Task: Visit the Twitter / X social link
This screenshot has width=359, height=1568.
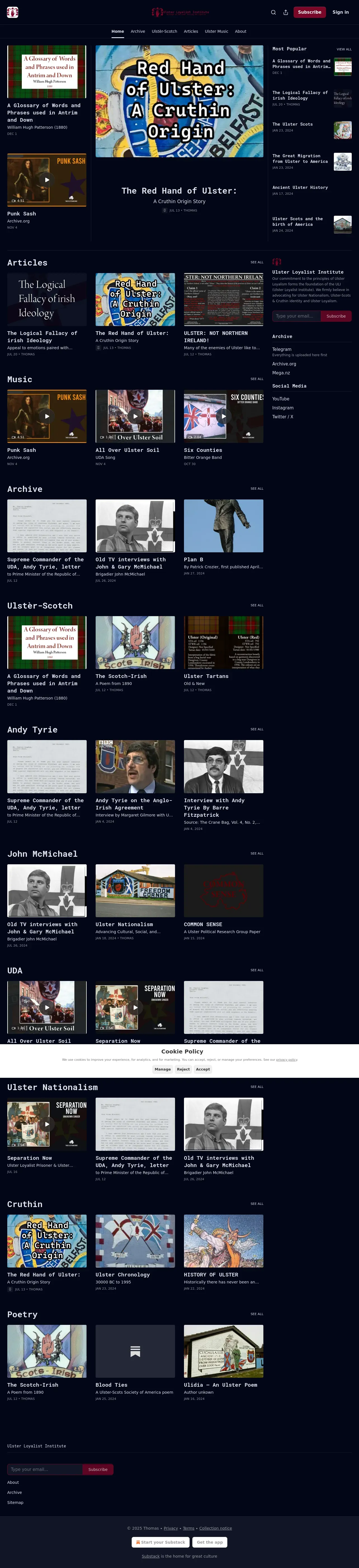Action: [283, 417]
